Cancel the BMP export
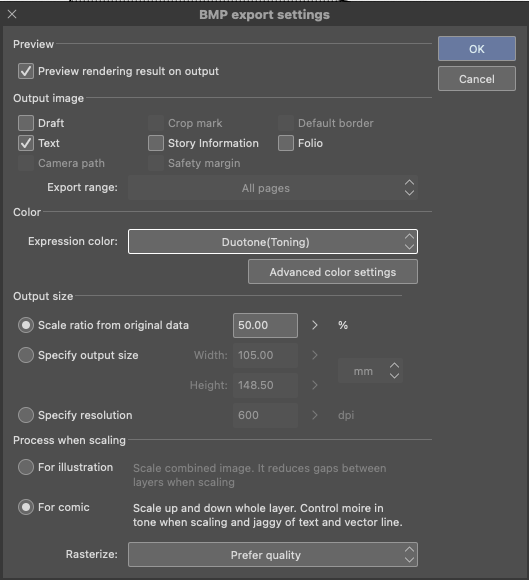The height and width of the screenshot is (580, 529). tap(476, 78)
